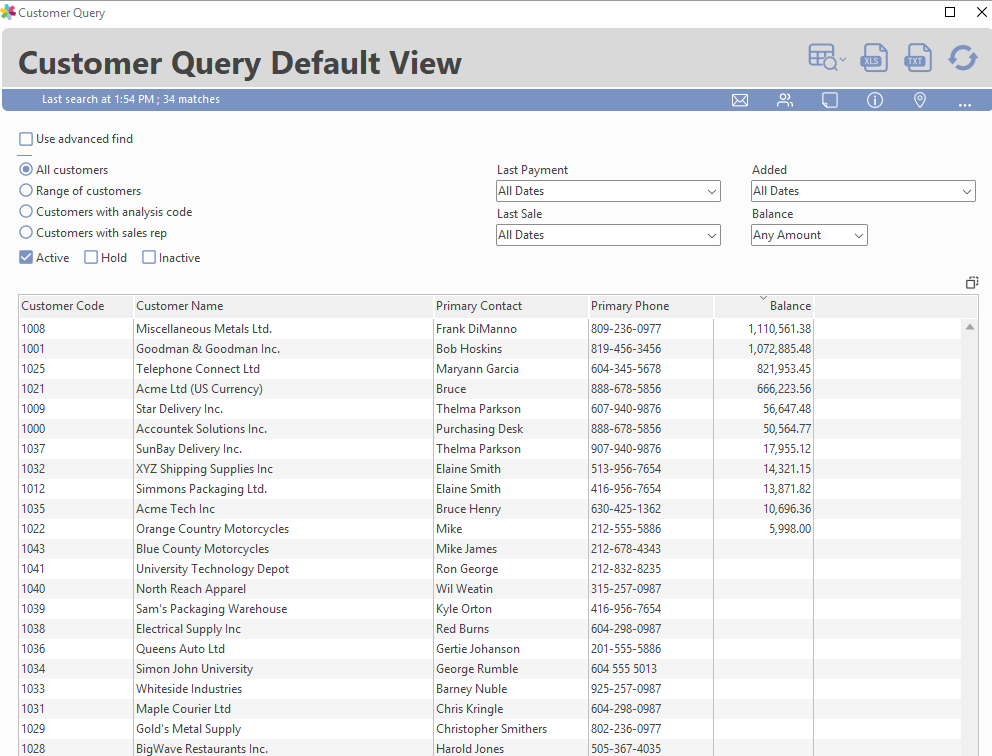Open the query view options grid icon
The height and width of the screenshot is (756, 992).
(826, 58)
